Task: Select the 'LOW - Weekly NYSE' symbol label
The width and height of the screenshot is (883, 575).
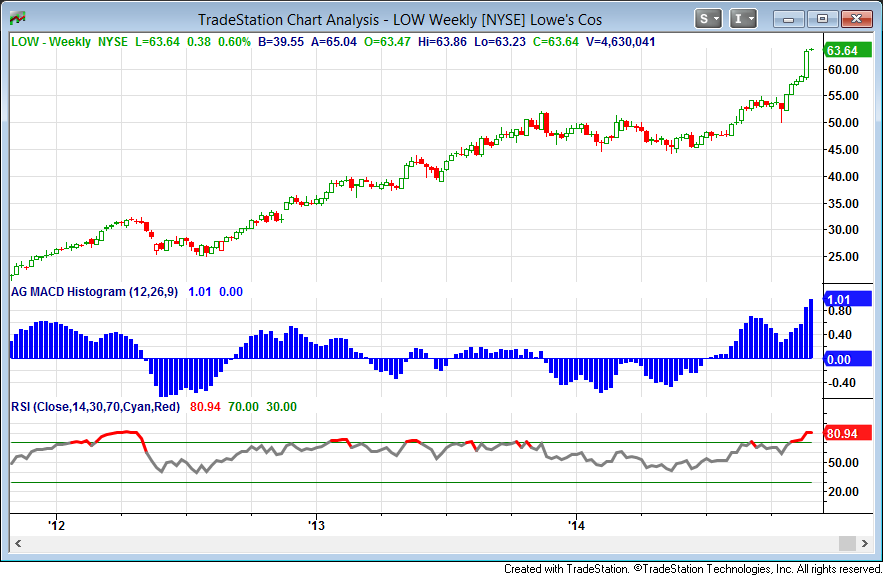Action: [69, 42]
